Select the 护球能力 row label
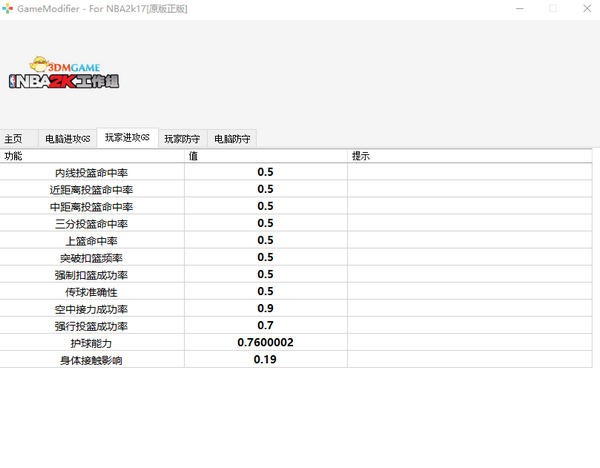This screenshot has width=600, height=468. 91,343
